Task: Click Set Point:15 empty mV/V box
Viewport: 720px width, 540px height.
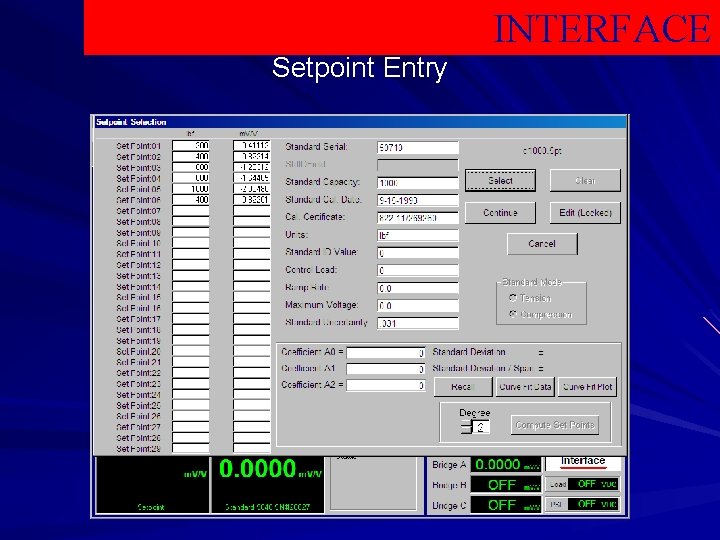Action: 251,297
